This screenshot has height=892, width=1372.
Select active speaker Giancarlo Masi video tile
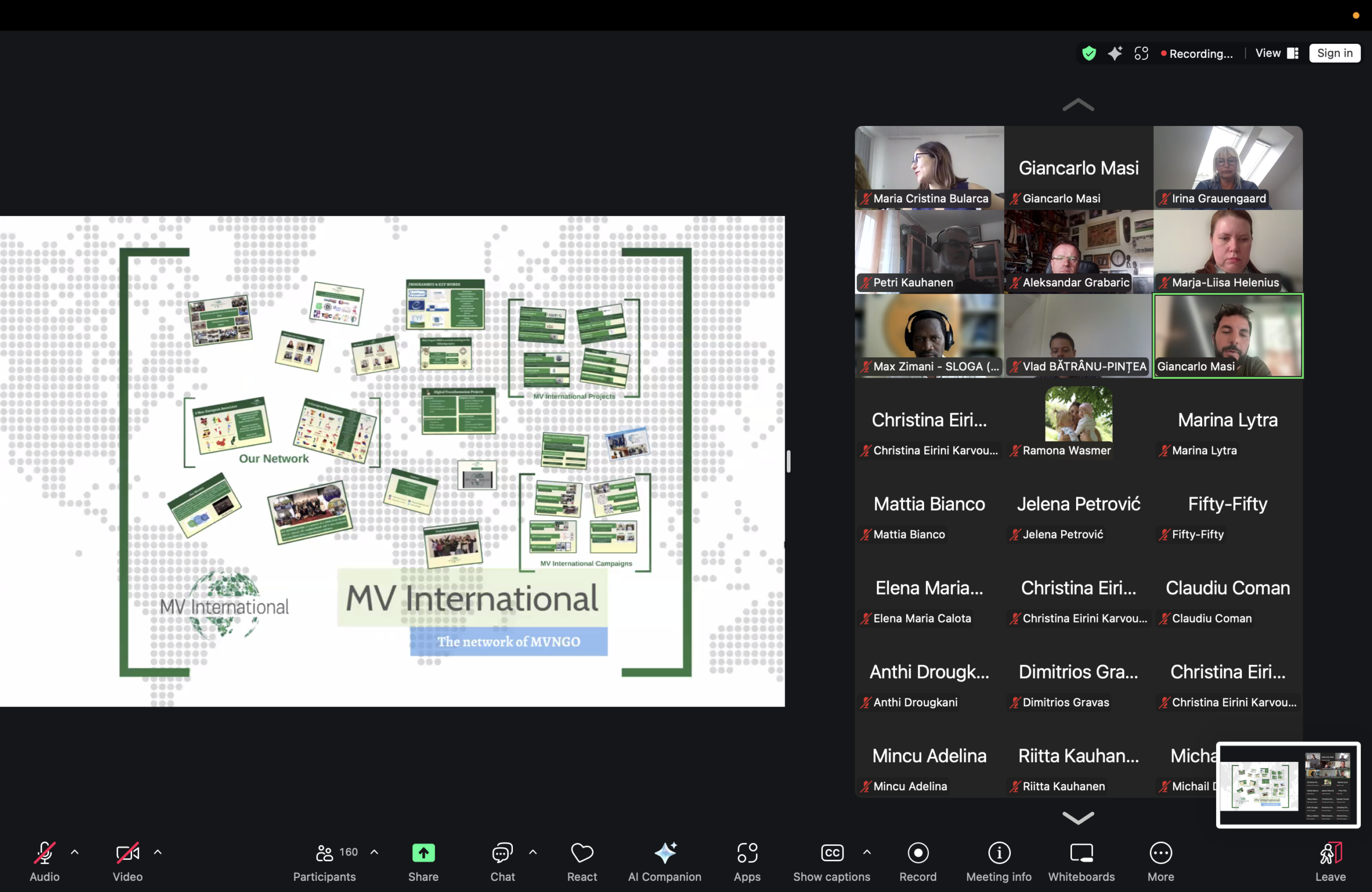coord(1228,336)
